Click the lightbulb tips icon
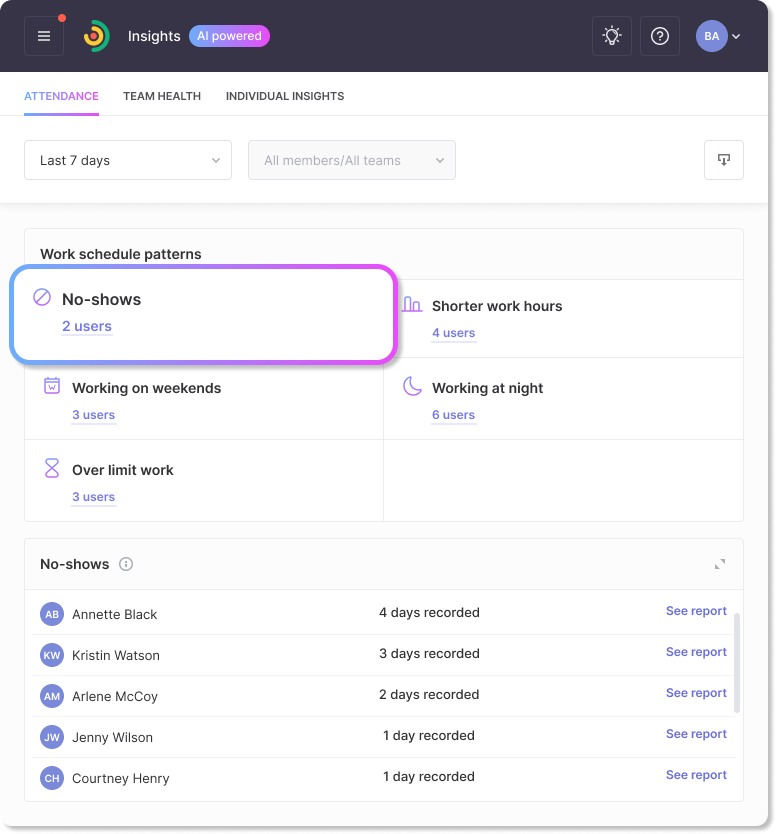This screenshot has width=776, height=834. point(612,36)
